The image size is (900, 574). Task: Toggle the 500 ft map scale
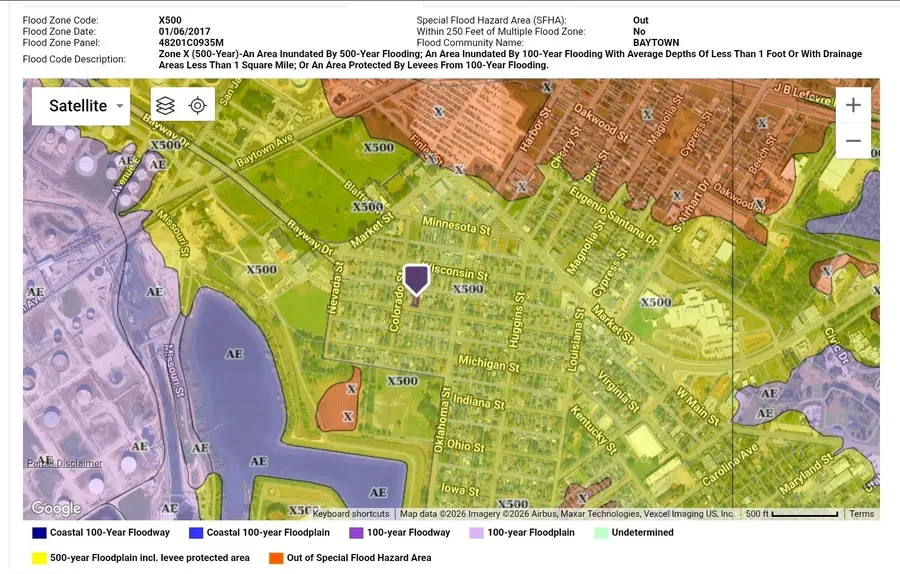(792, 514)
